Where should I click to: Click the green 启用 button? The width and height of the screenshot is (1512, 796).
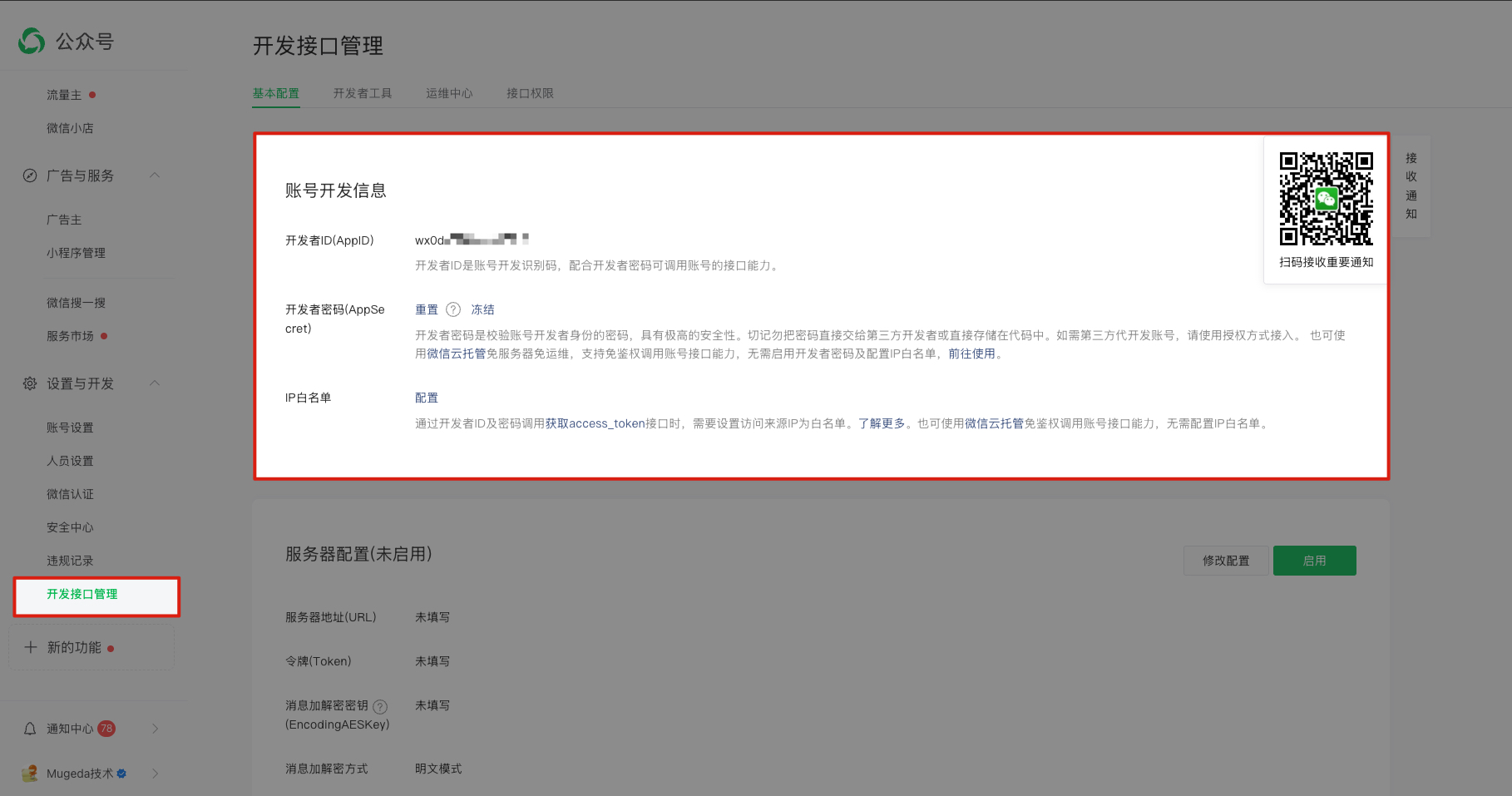(x=1314, y=561)
